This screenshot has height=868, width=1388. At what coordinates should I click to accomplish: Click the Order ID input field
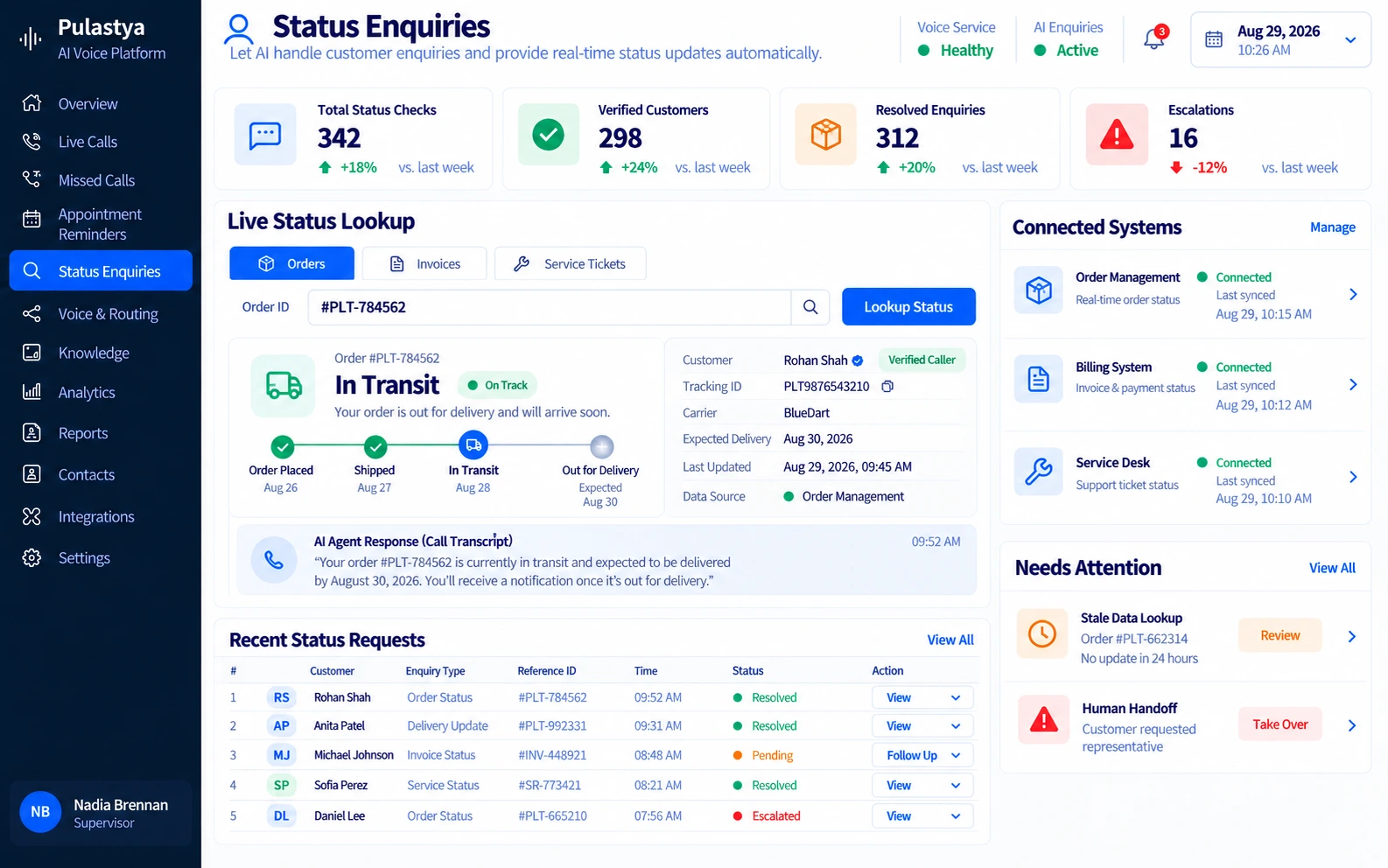pyautogui.click(x=550, y=307)
